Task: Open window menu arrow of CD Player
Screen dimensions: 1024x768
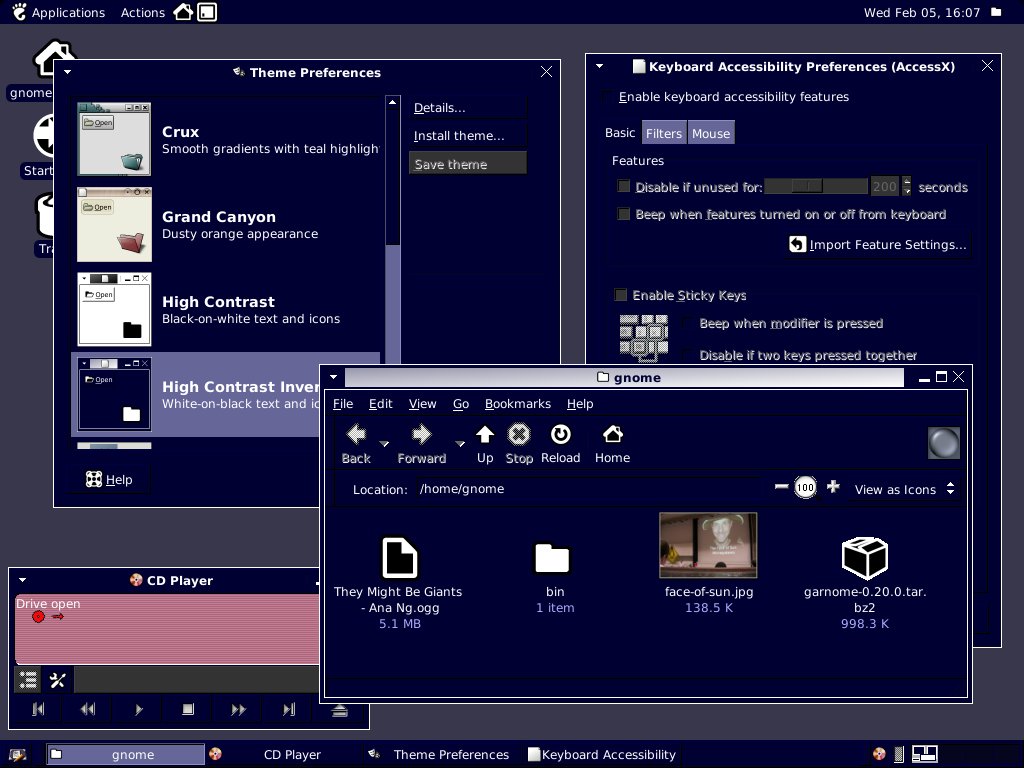Action: (x=22, y=580)
